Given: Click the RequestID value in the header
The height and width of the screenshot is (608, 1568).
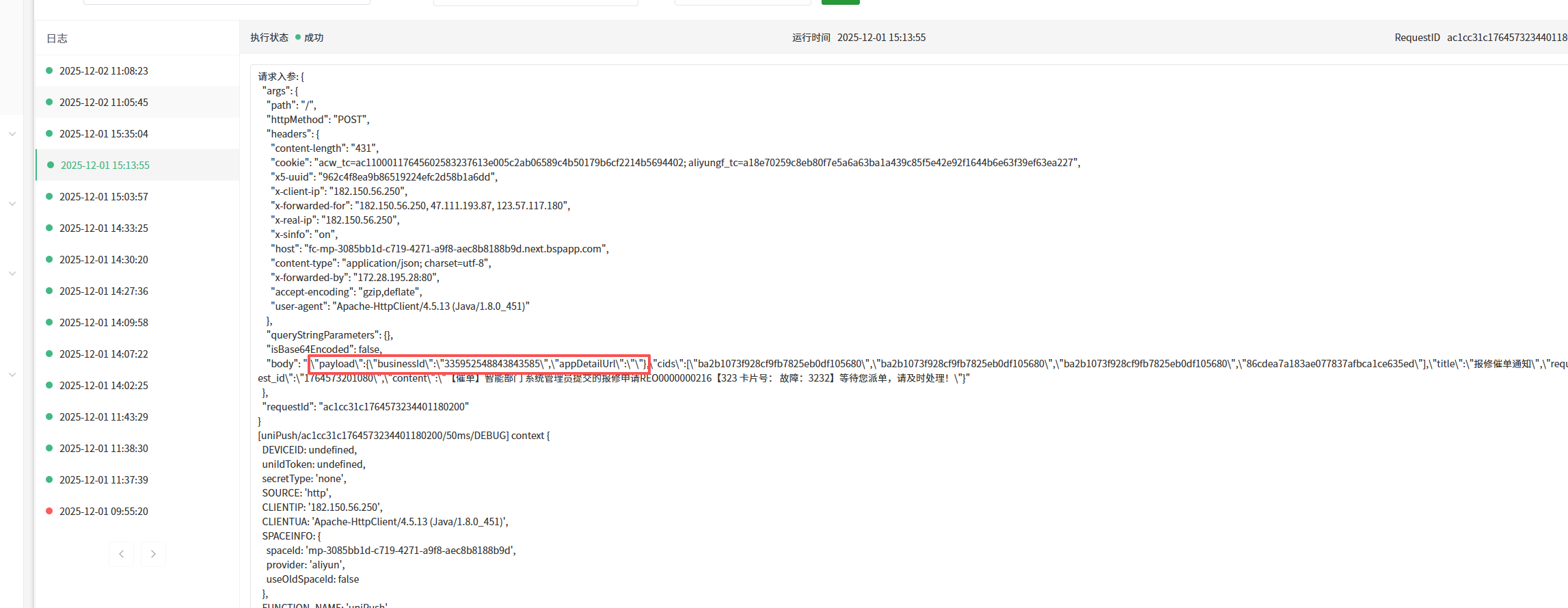Looking at the screenshot, I should point(1506,38).
